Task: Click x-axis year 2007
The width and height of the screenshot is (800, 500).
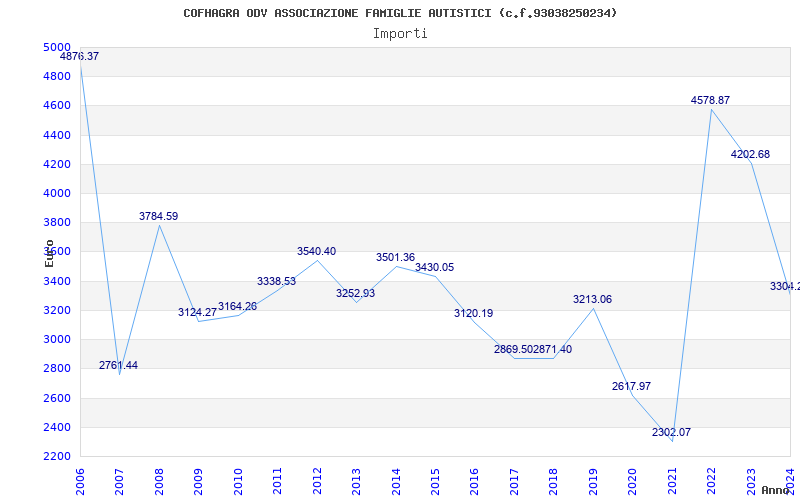Action: pos(119,481)
